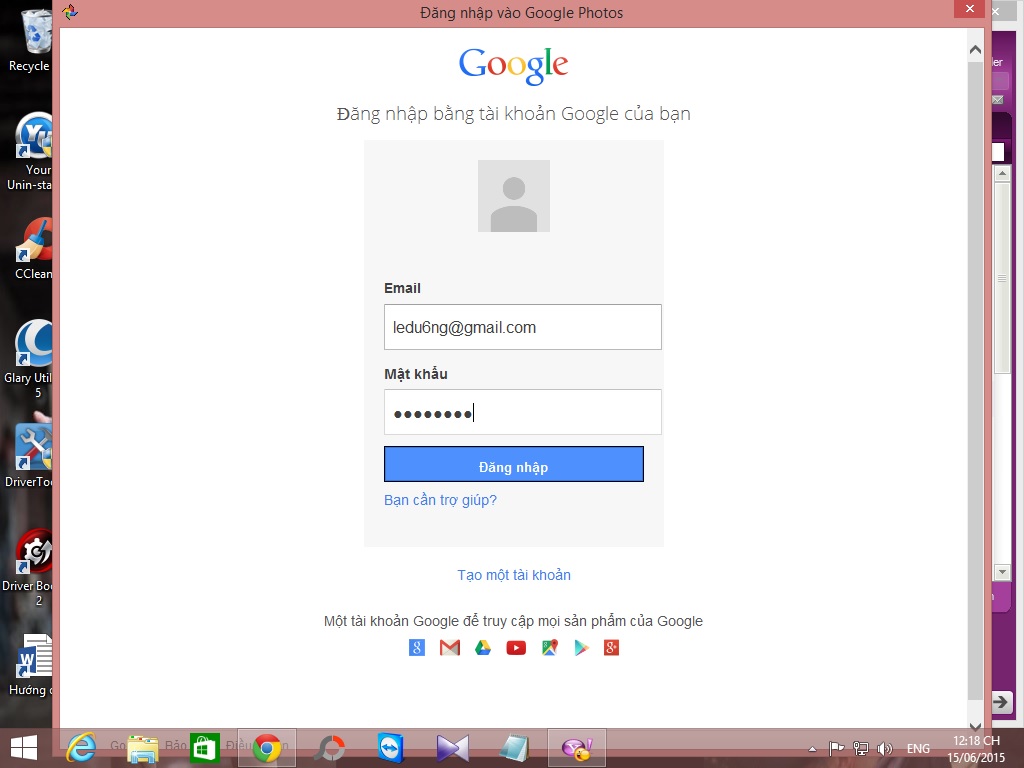This screenshot has height=768, width=1024.
Task: Click the Google logo
Action: (x=513, y=65)
